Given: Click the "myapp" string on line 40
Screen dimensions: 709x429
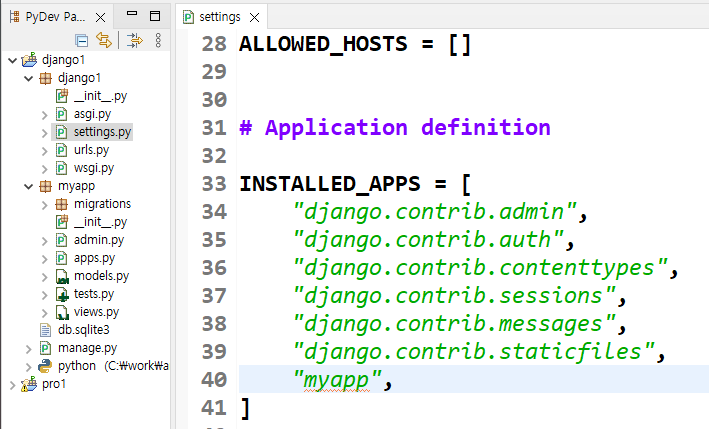Looking at the screenshot, I should pyautogui.click(x=337, y=380).
